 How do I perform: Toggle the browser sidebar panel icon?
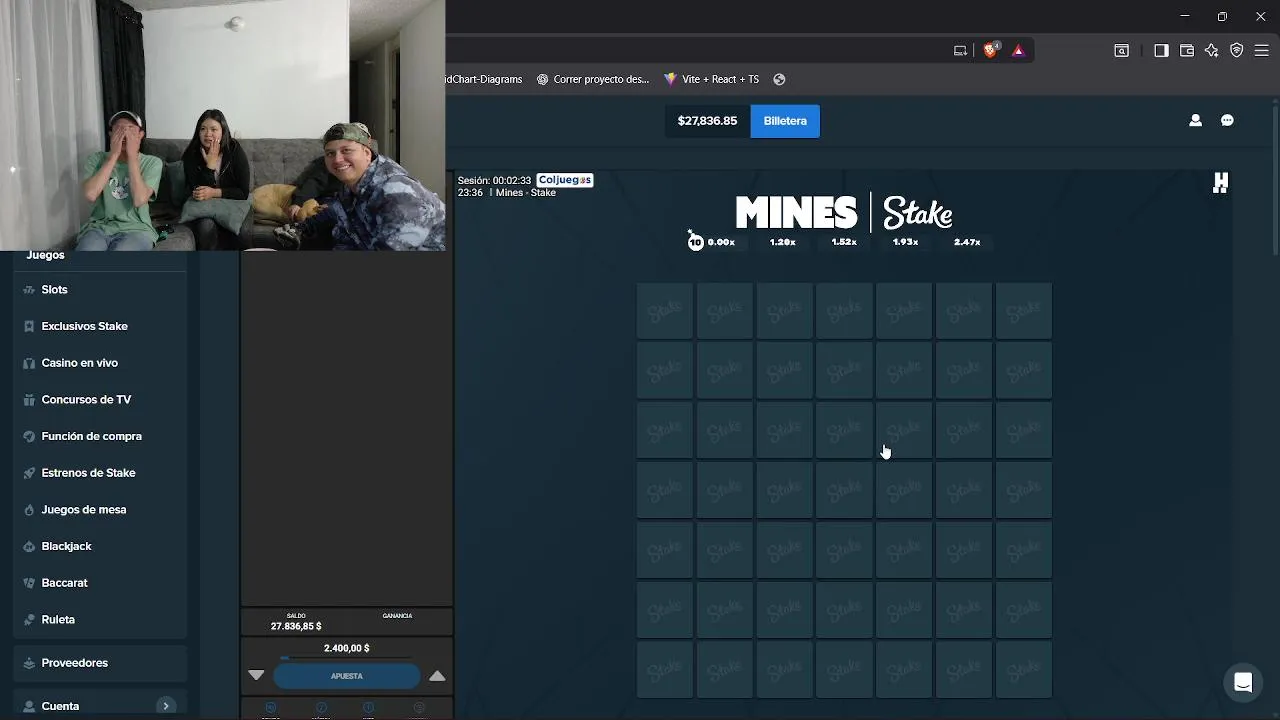[1161, 50]
